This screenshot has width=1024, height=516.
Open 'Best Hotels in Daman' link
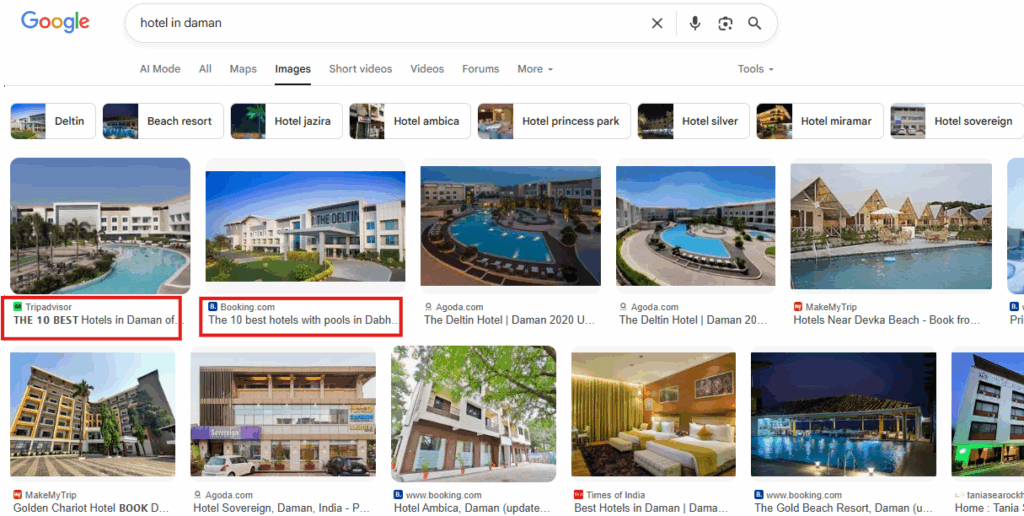(651, 508)
